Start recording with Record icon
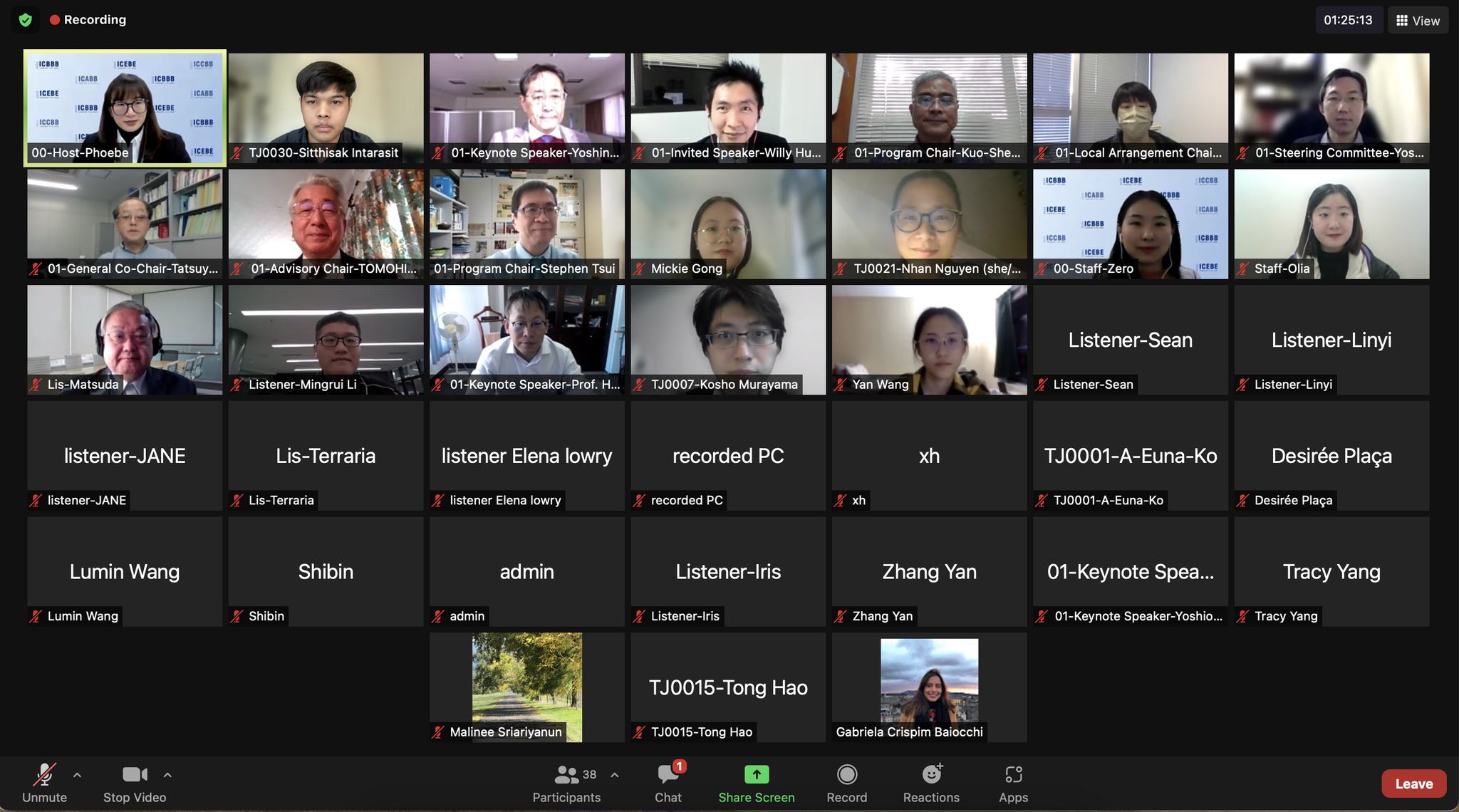Viewport: 1459px width, 812px height. click(x=846, y=774)
